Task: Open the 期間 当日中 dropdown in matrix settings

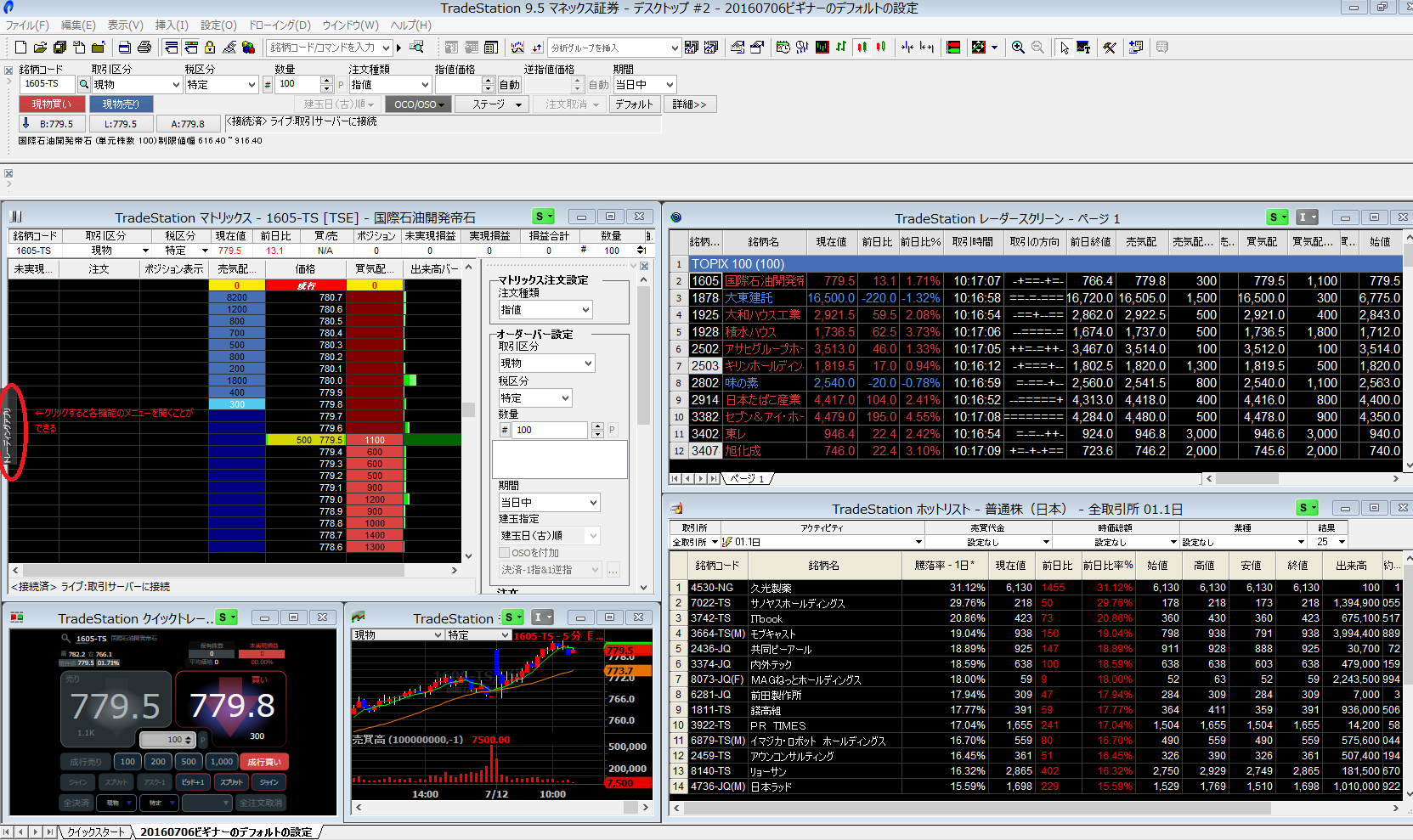Action: coord(549,503)
